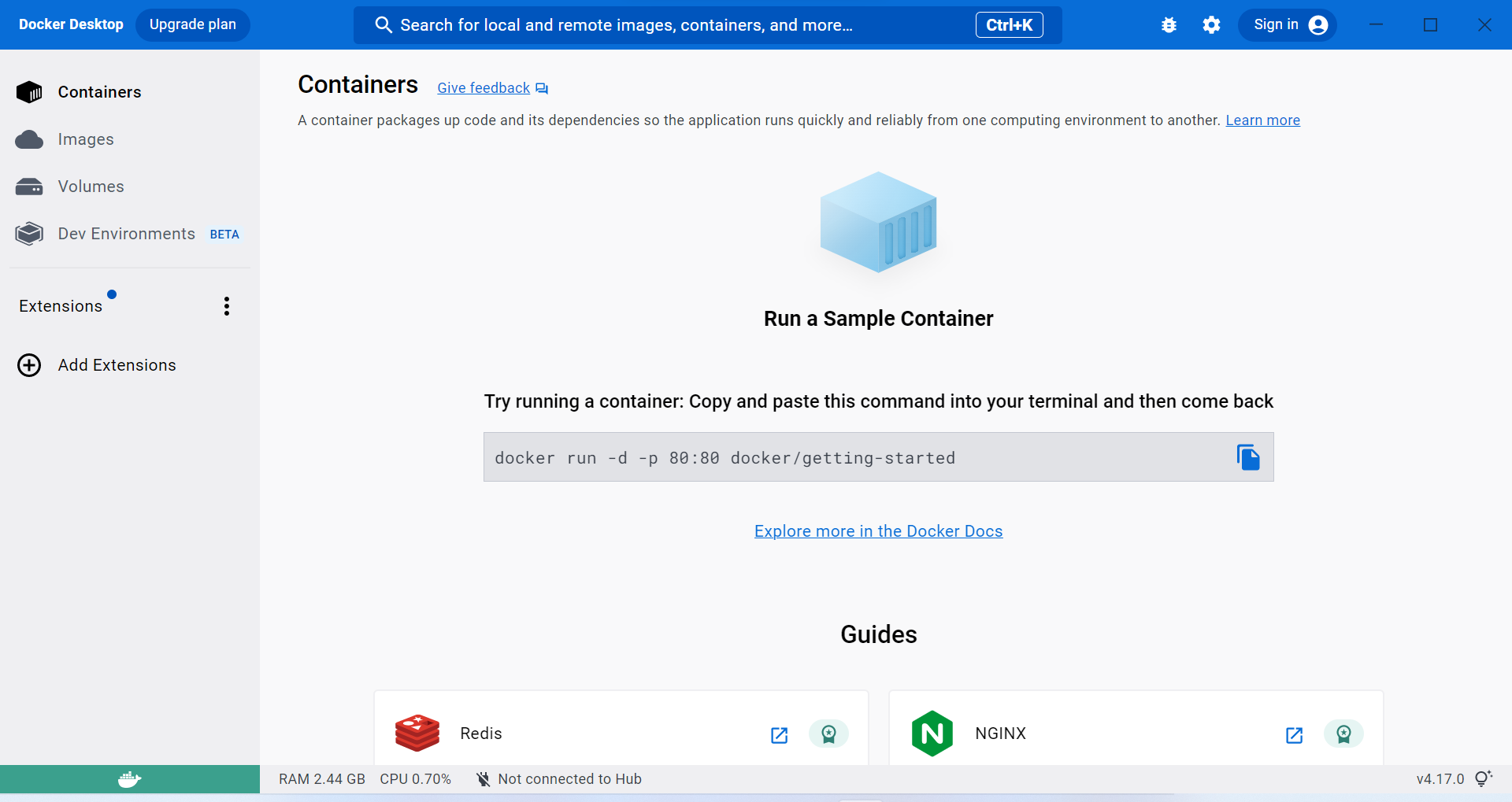
Task: Click the docker run command text
Action: coord(724,458)
